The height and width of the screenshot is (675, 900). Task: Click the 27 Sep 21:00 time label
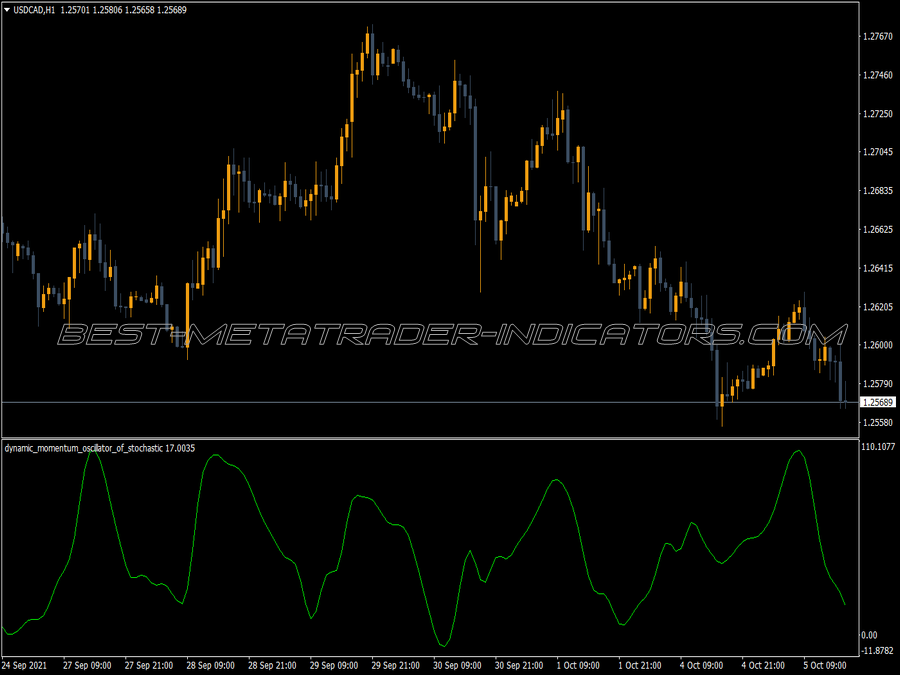tap(149, 665)
